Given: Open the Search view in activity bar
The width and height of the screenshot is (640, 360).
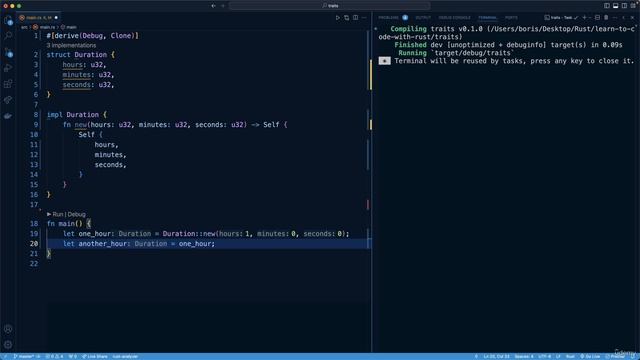Looking at the screenshot, I should point(8,36).
